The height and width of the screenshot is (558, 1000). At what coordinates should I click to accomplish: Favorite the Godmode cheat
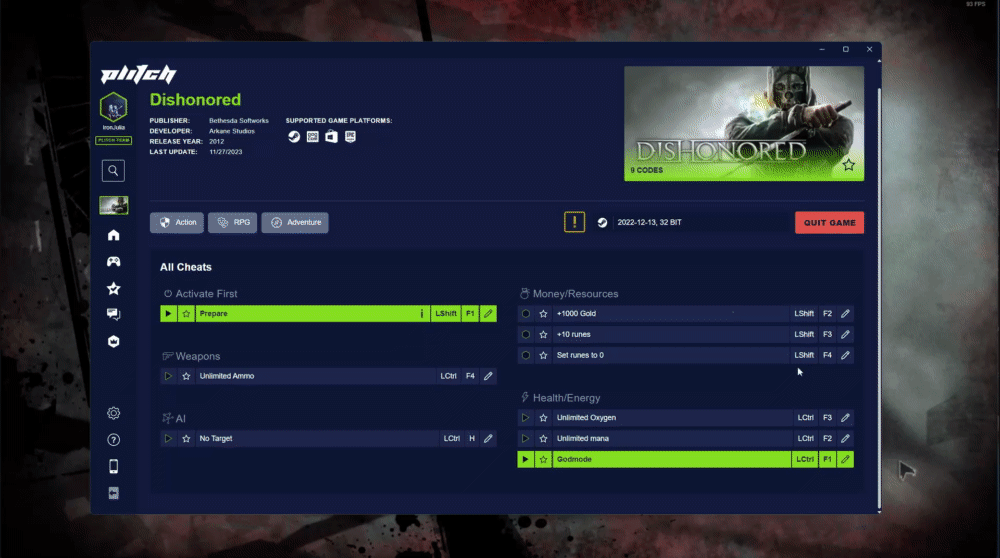point(543,459)
